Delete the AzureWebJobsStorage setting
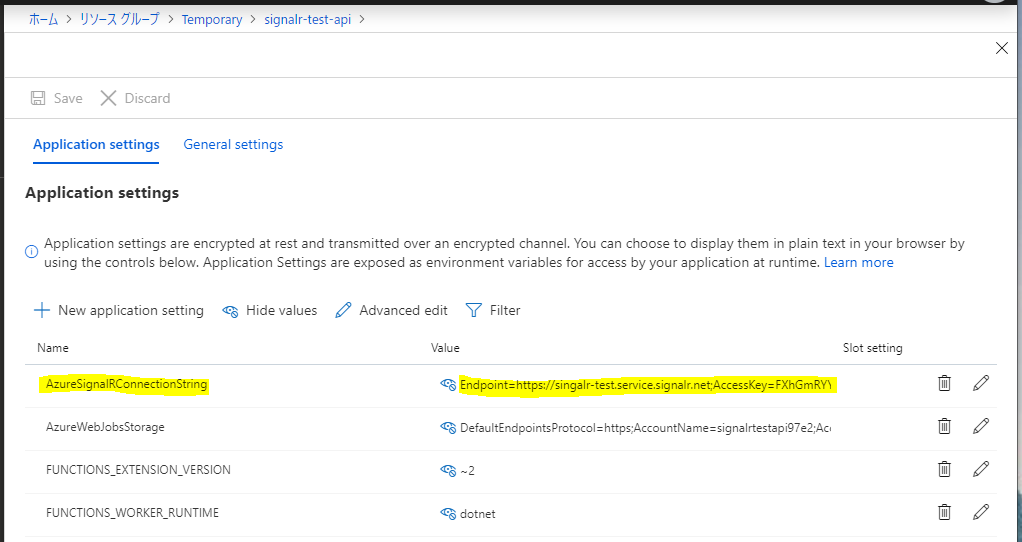Viewport: 1022px width, 542px height. [x=944, y=426]
